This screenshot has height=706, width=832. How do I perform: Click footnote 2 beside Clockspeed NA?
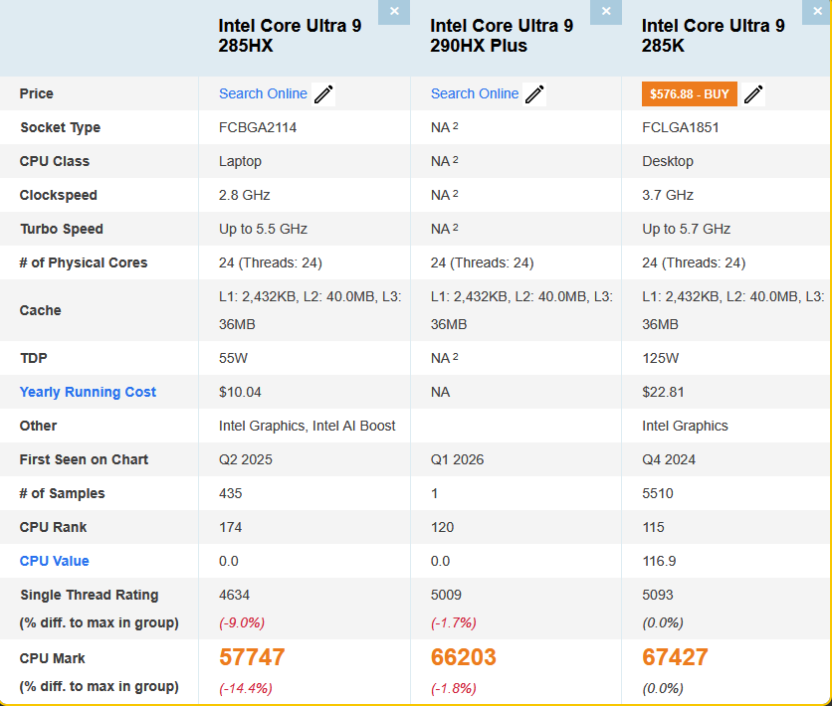(455, 194)
